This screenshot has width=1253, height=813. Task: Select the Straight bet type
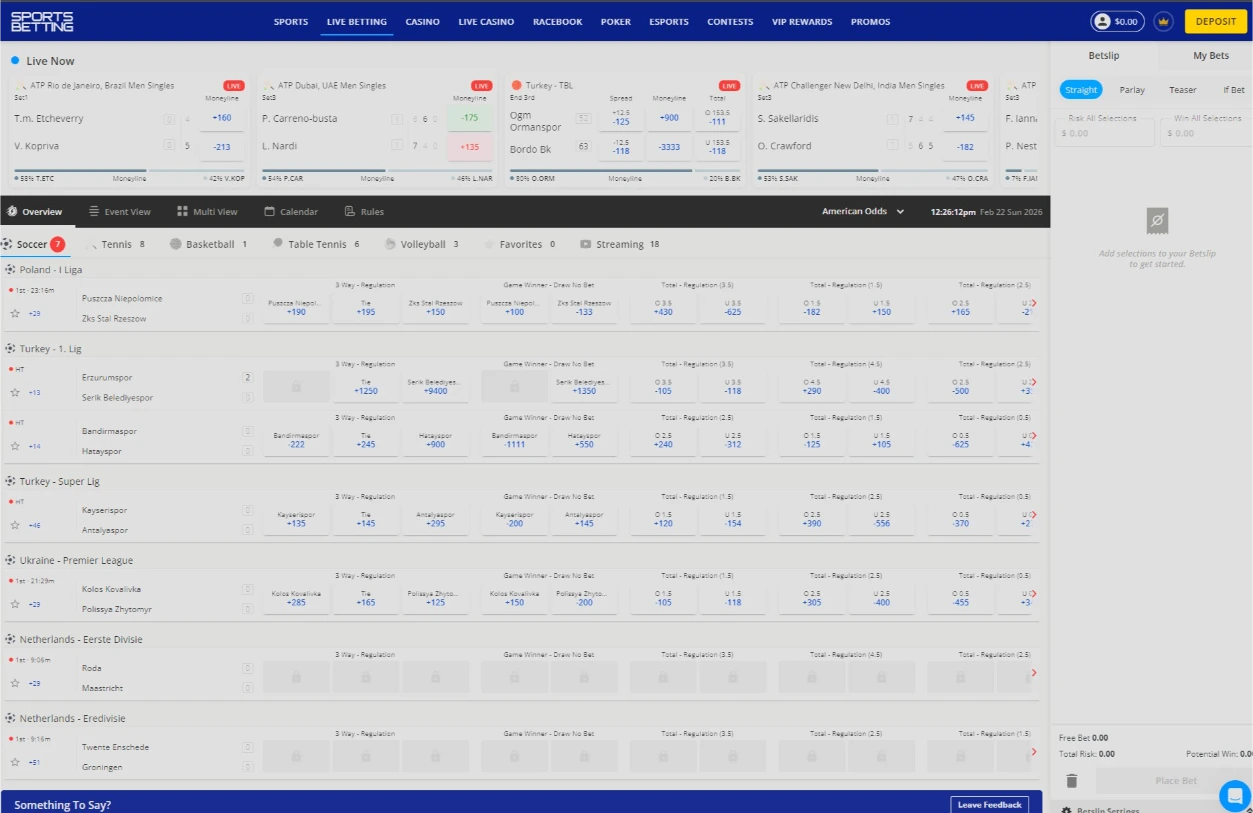coord(1081,90)
